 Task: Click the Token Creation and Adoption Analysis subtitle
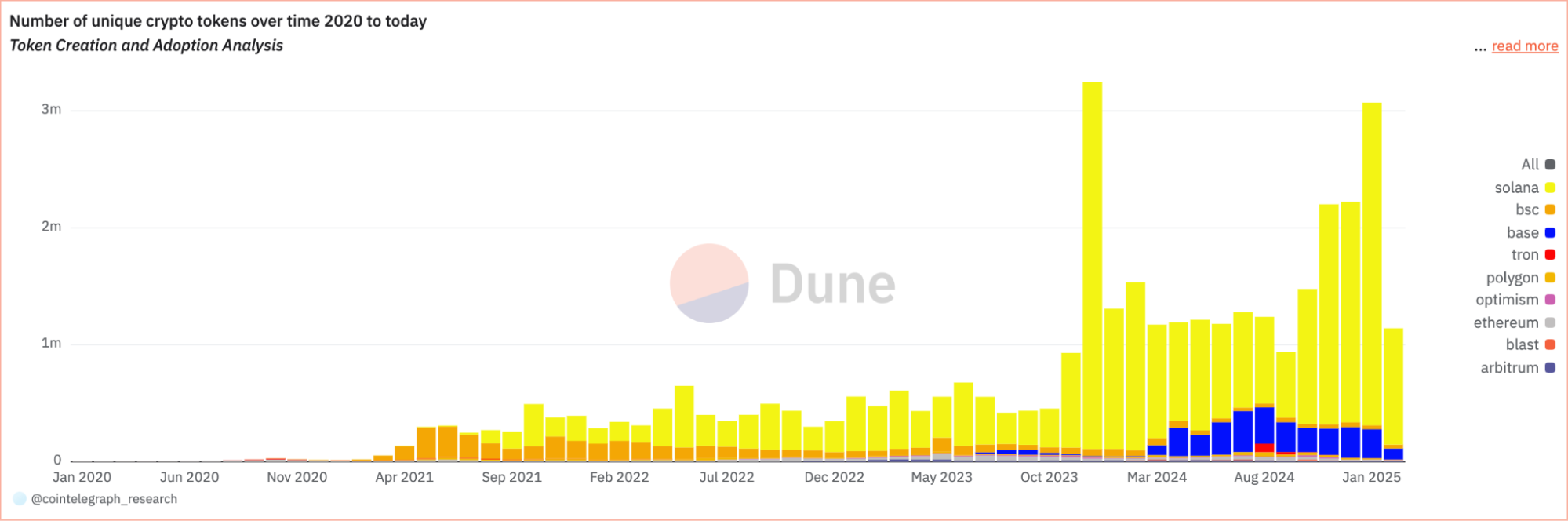pyautogui.click(x=146, y=46)
